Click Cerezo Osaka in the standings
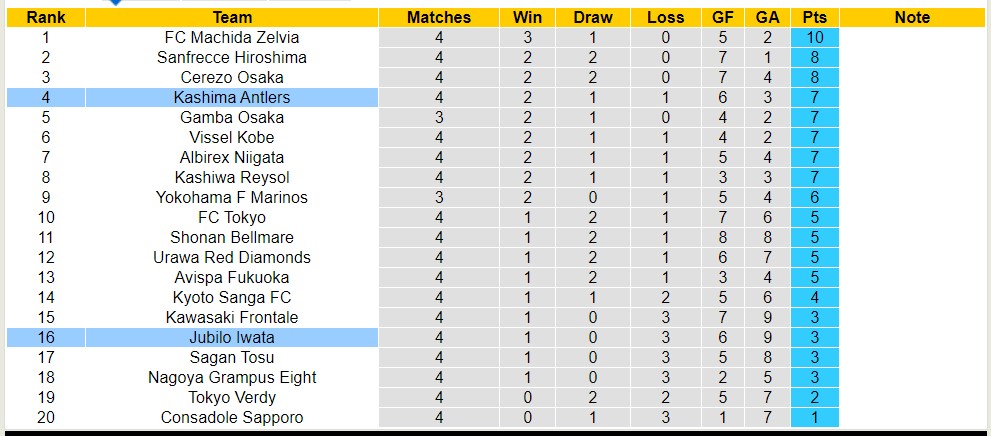 point(232,77)
